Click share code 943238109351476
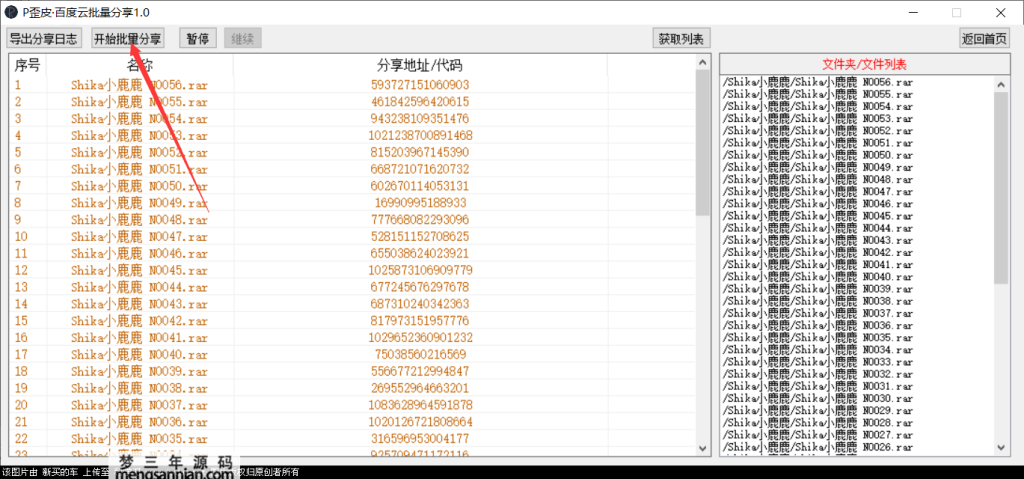 click(x=420, y=119)
